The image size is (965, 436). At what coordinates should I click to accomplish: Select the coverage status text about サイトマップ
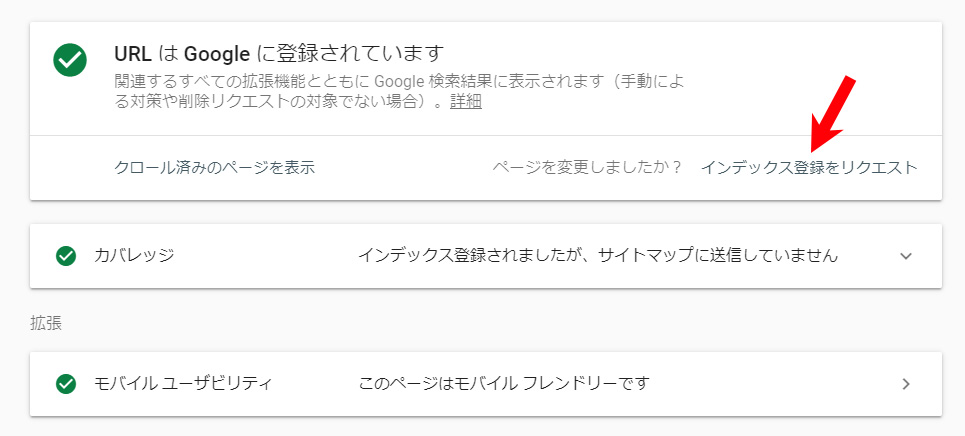[x=598, y=256]
